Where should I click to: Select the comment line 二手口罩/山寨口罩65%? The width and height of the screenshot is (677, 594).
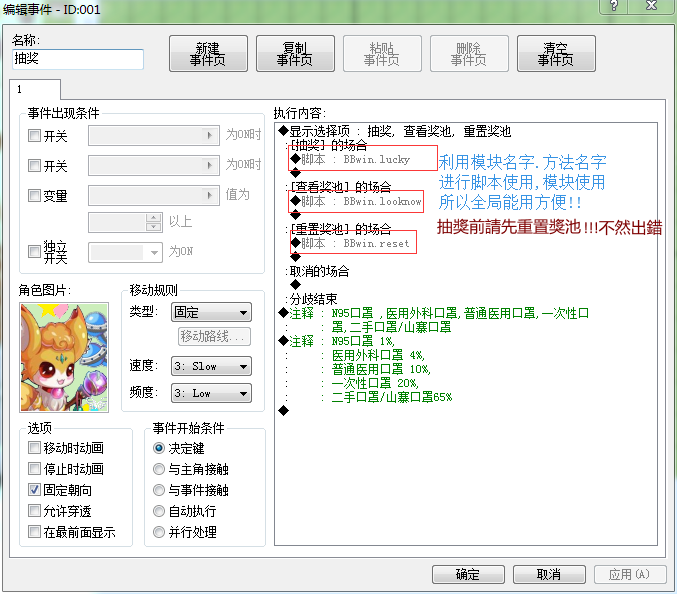[x=392, y=397]
